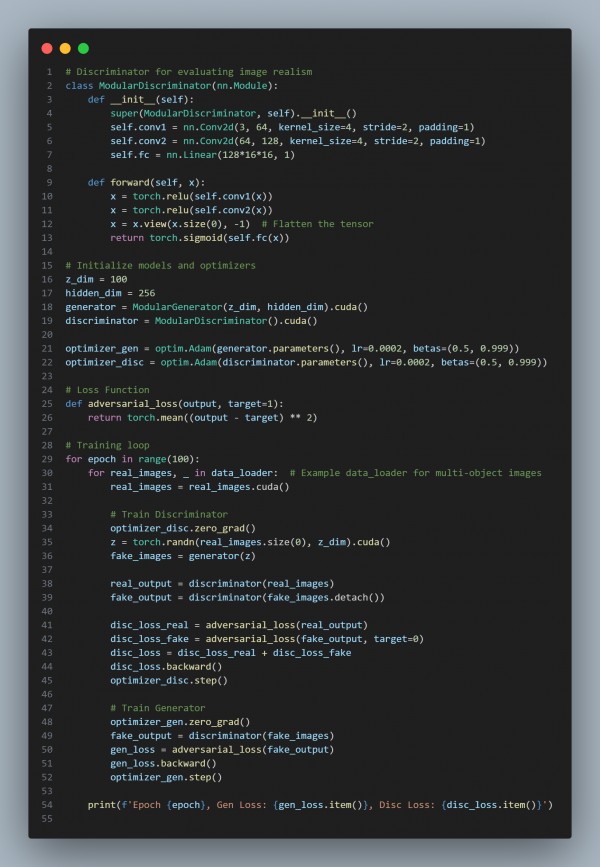This screenshot has height=867, width=600.
Task: Click the yellow minimize dot
Action: coord(65,49)
